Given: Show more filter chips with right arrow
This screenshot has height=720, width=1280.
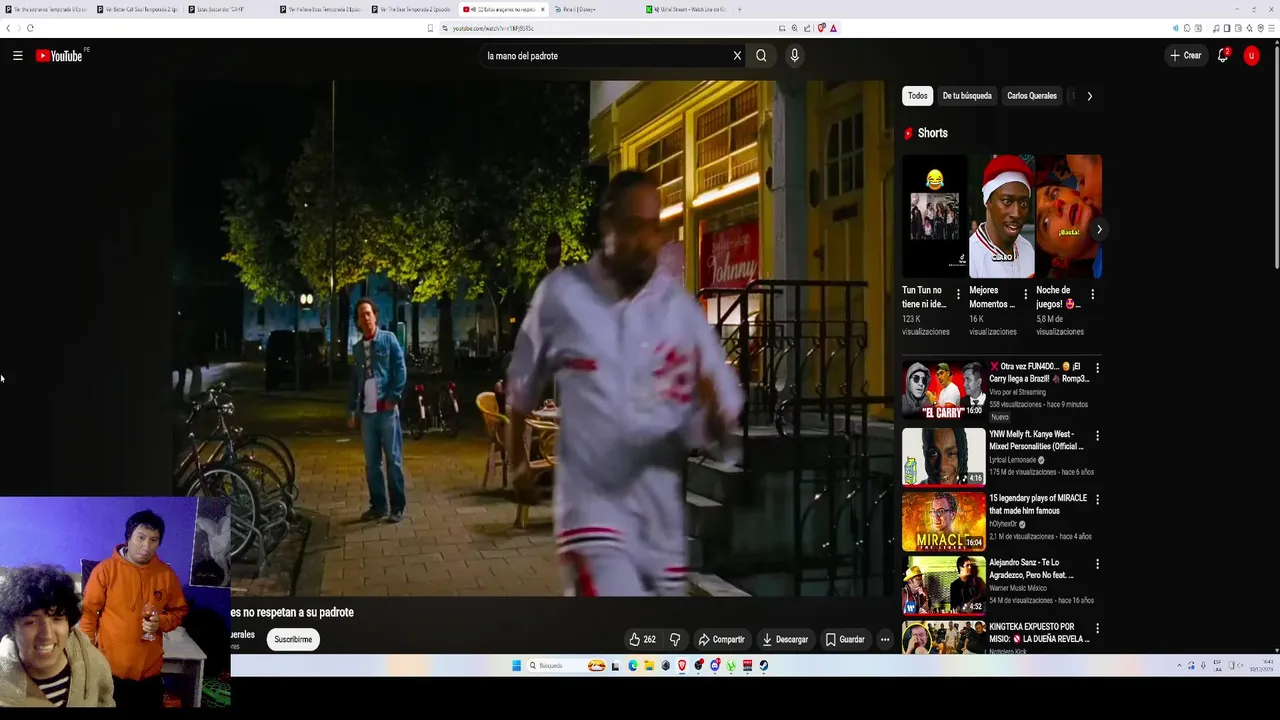Looking at the screenshot, I should point(1089,96).
